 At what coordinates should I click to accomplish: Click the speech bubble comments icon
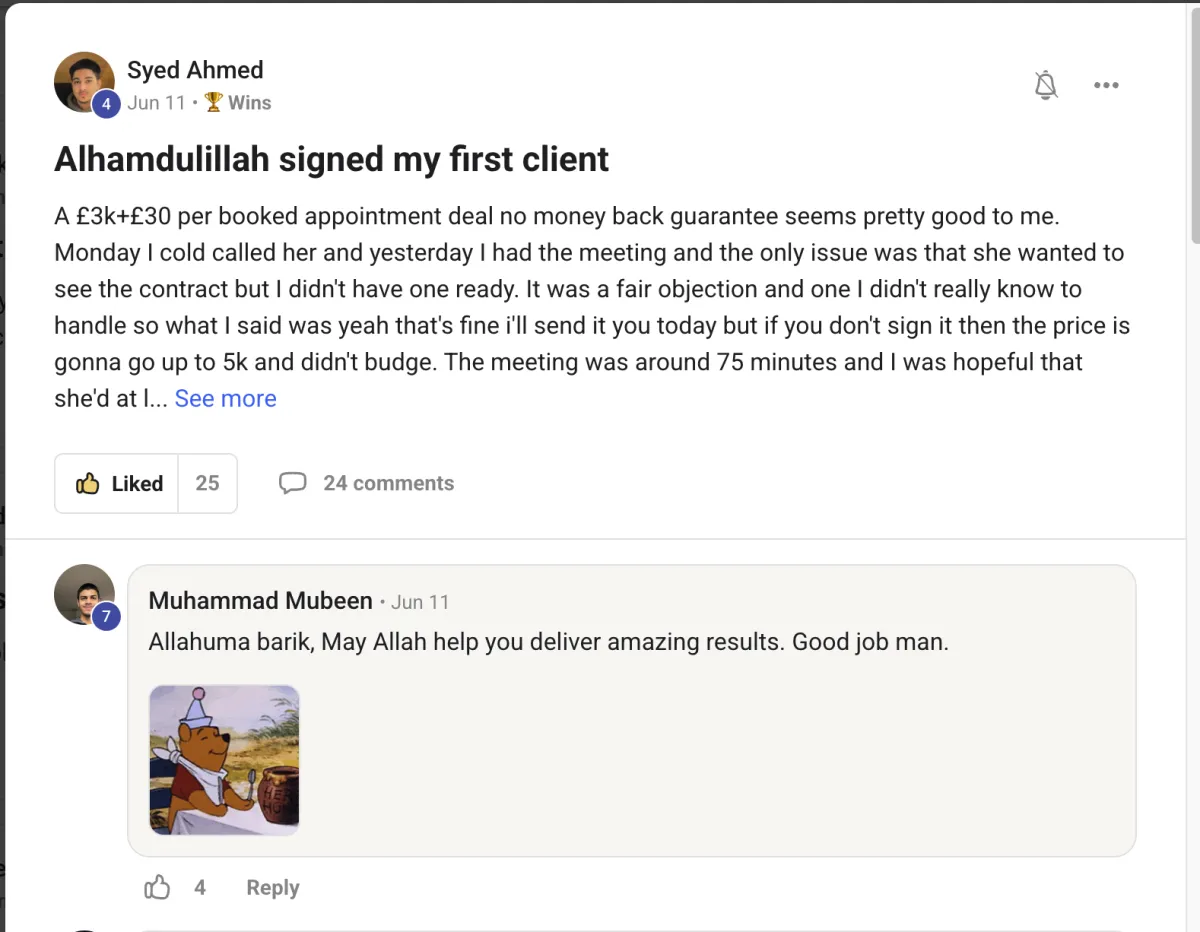(x=292, y=483)
